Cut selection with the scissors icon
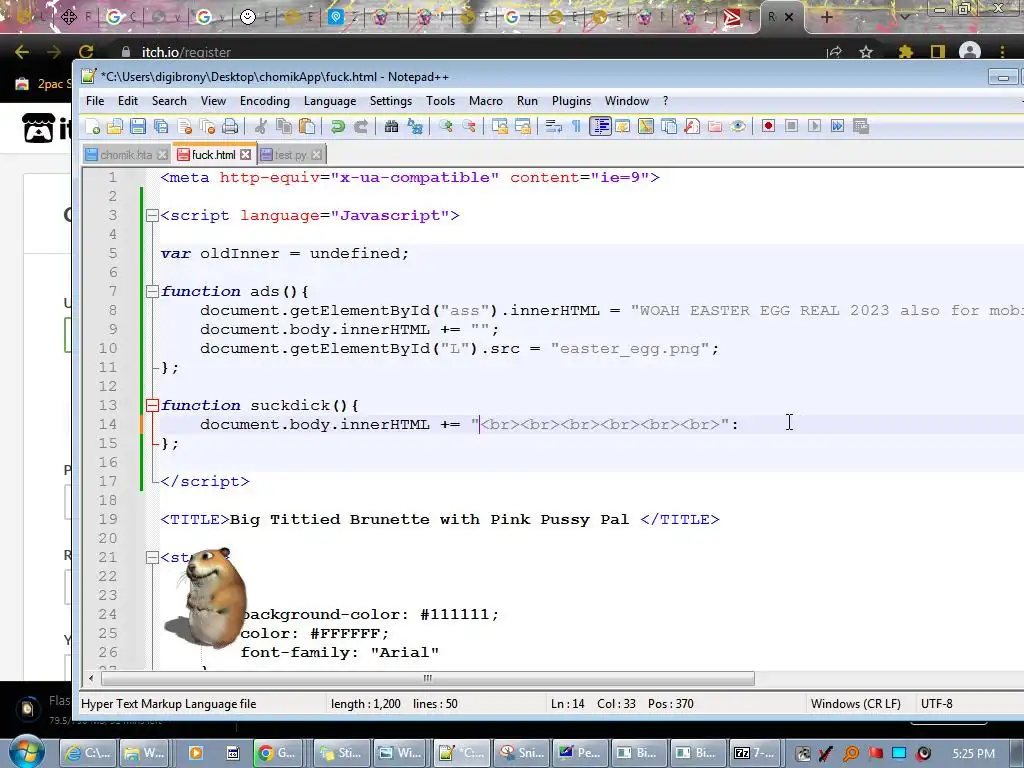This screenshot has width=1024, height=768. click(261, 126)
